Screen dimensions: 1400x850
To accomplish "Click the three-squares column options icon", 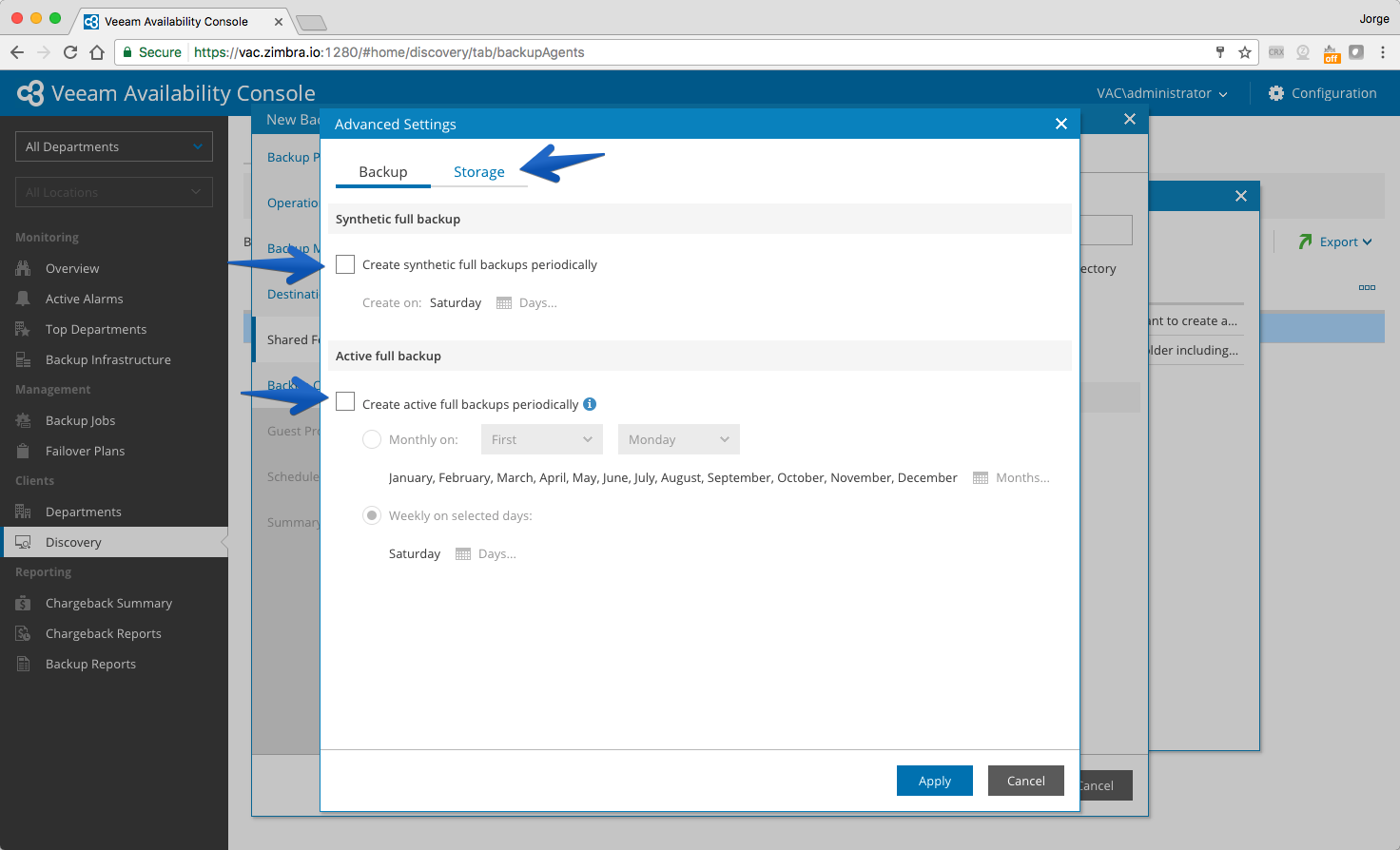I will click(x=1367, y=287).
